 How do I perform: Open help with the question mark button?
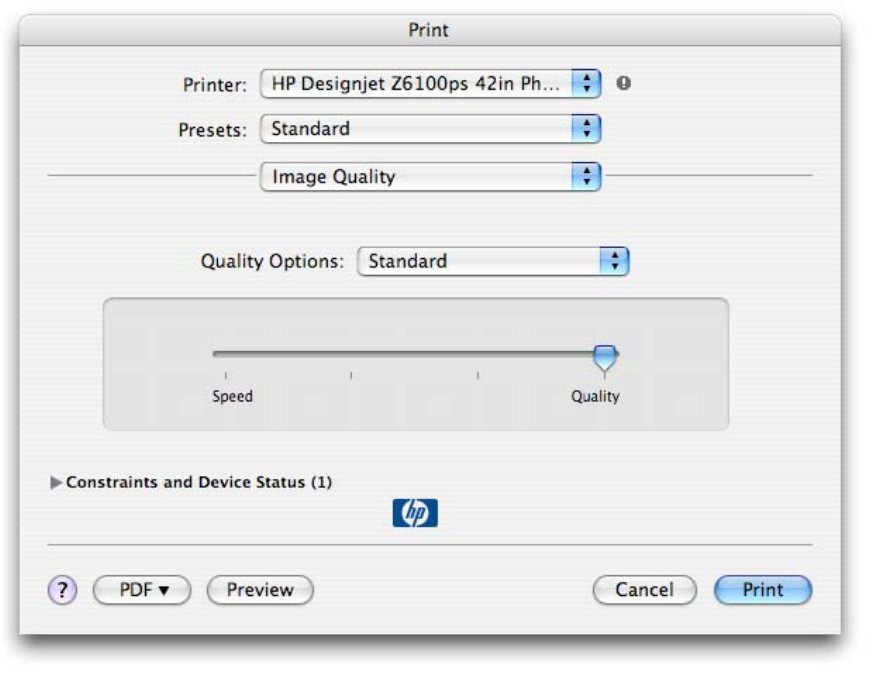[x=62, y=590]
